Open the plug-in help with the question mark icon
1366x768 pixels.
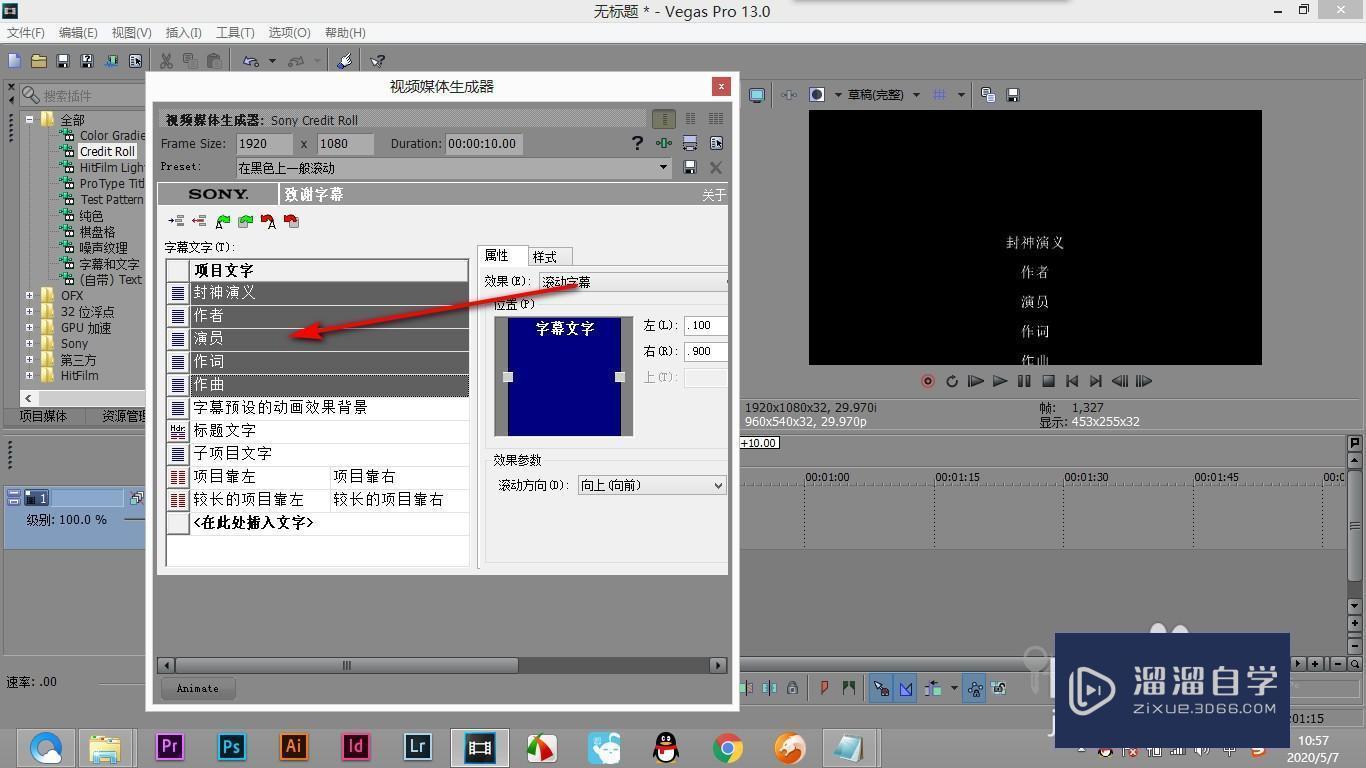click(638, 143)
